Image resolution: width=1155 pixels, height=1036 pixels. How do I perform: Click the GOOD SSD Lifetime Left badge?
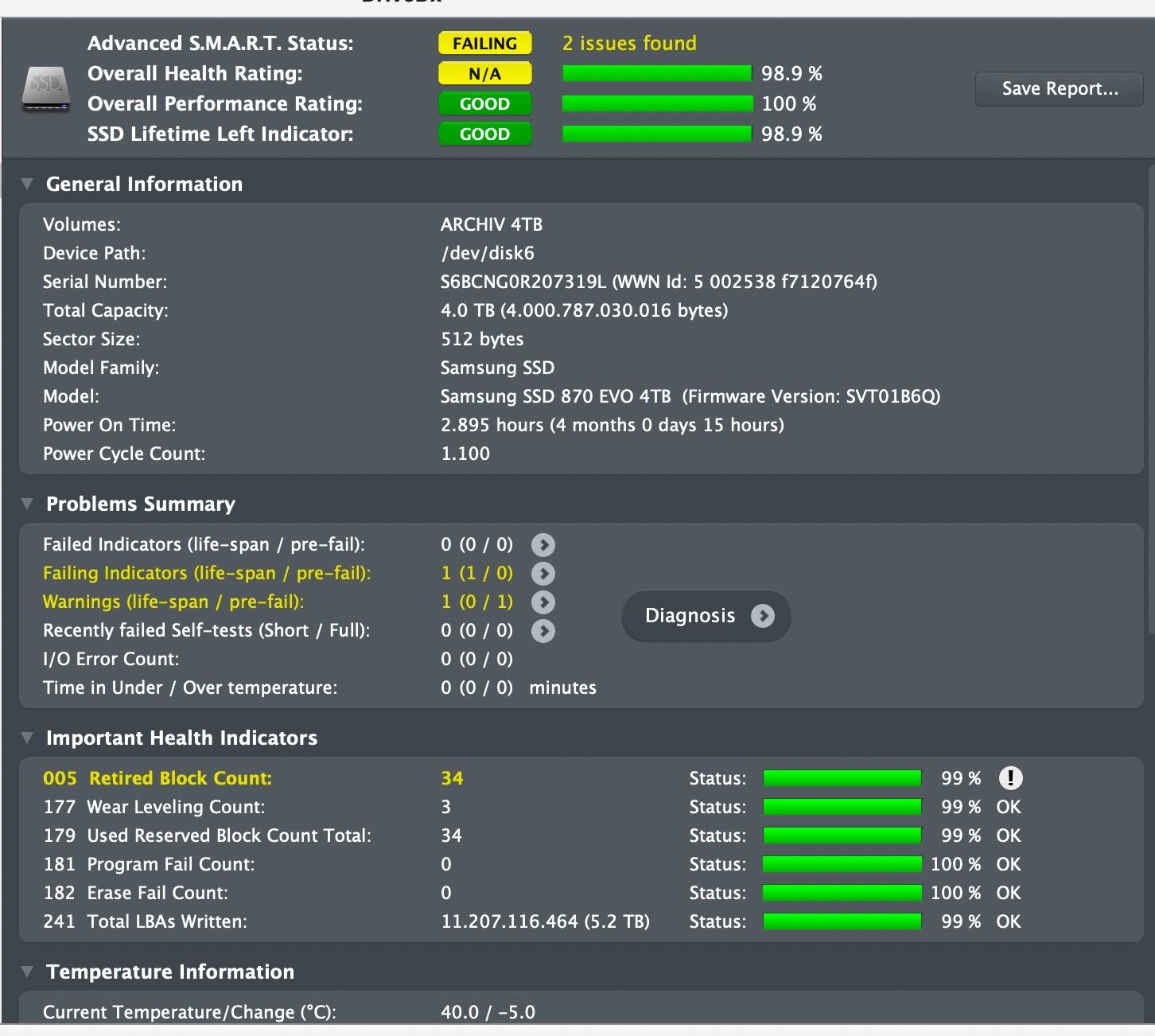pos(485,134)
